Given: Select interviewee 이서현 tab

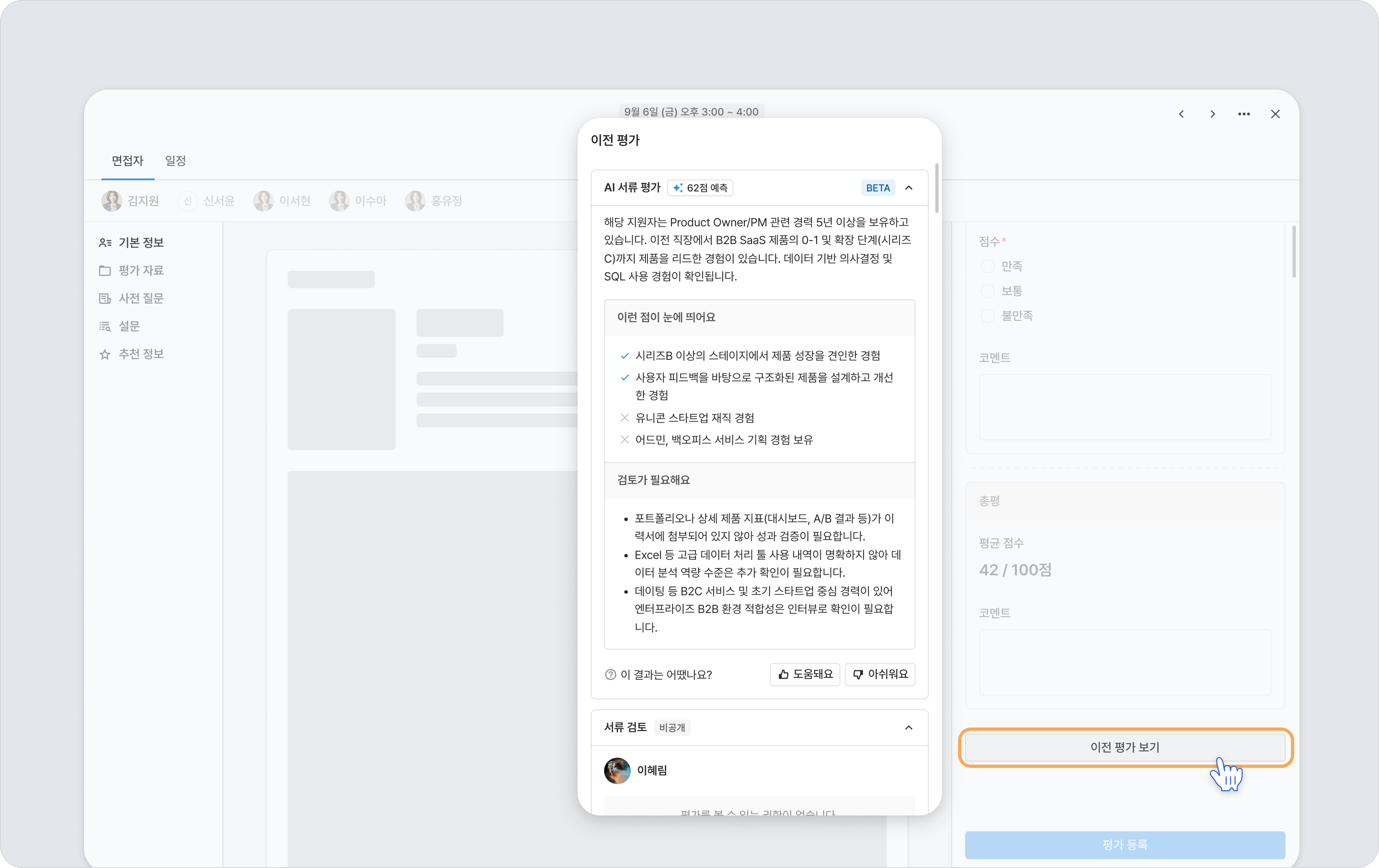Looking at the screenshot, I should pyautogui.click(x=282, y=201).
